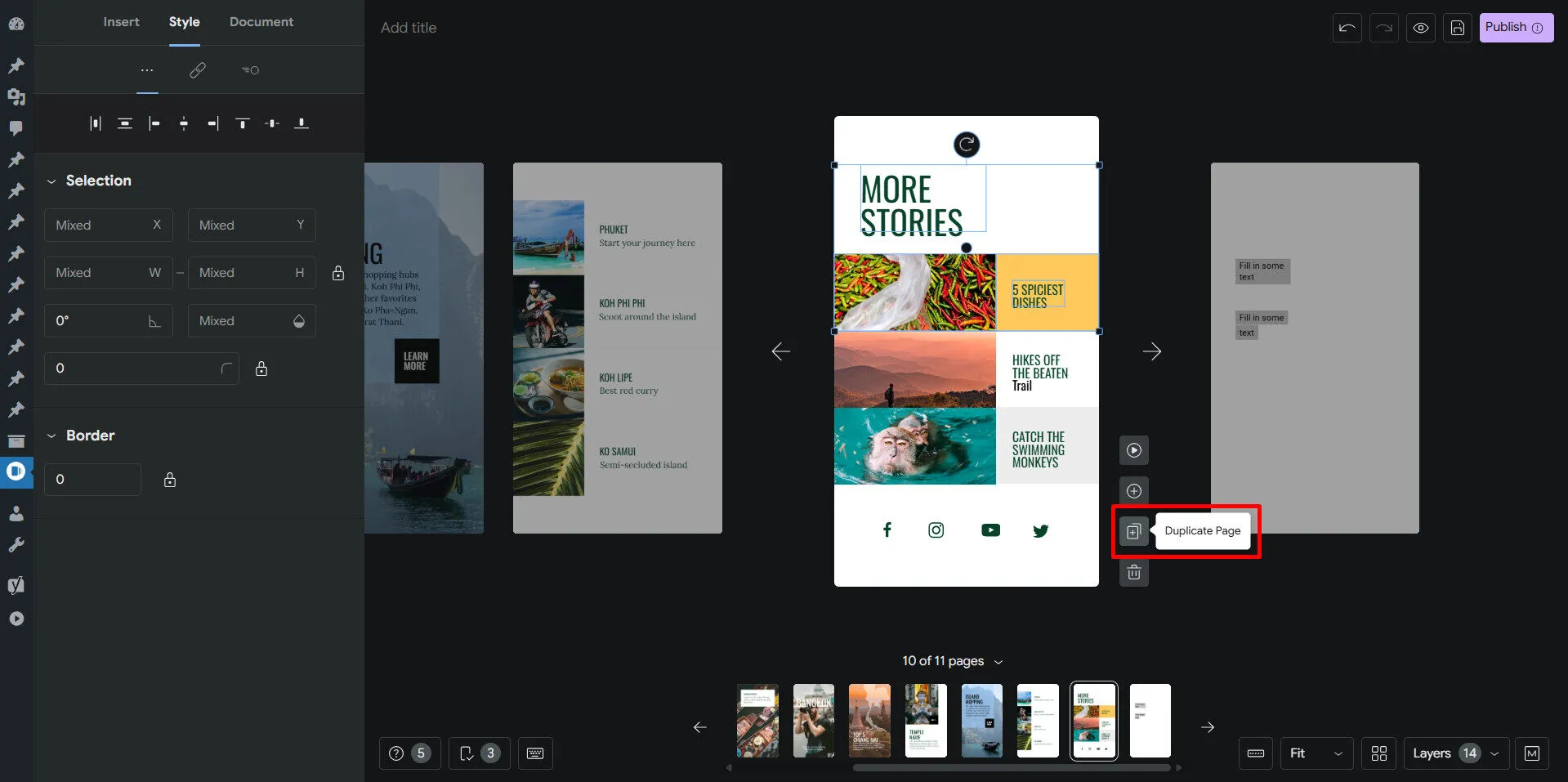Select the align top icon in Style panel

coord(242,123)
